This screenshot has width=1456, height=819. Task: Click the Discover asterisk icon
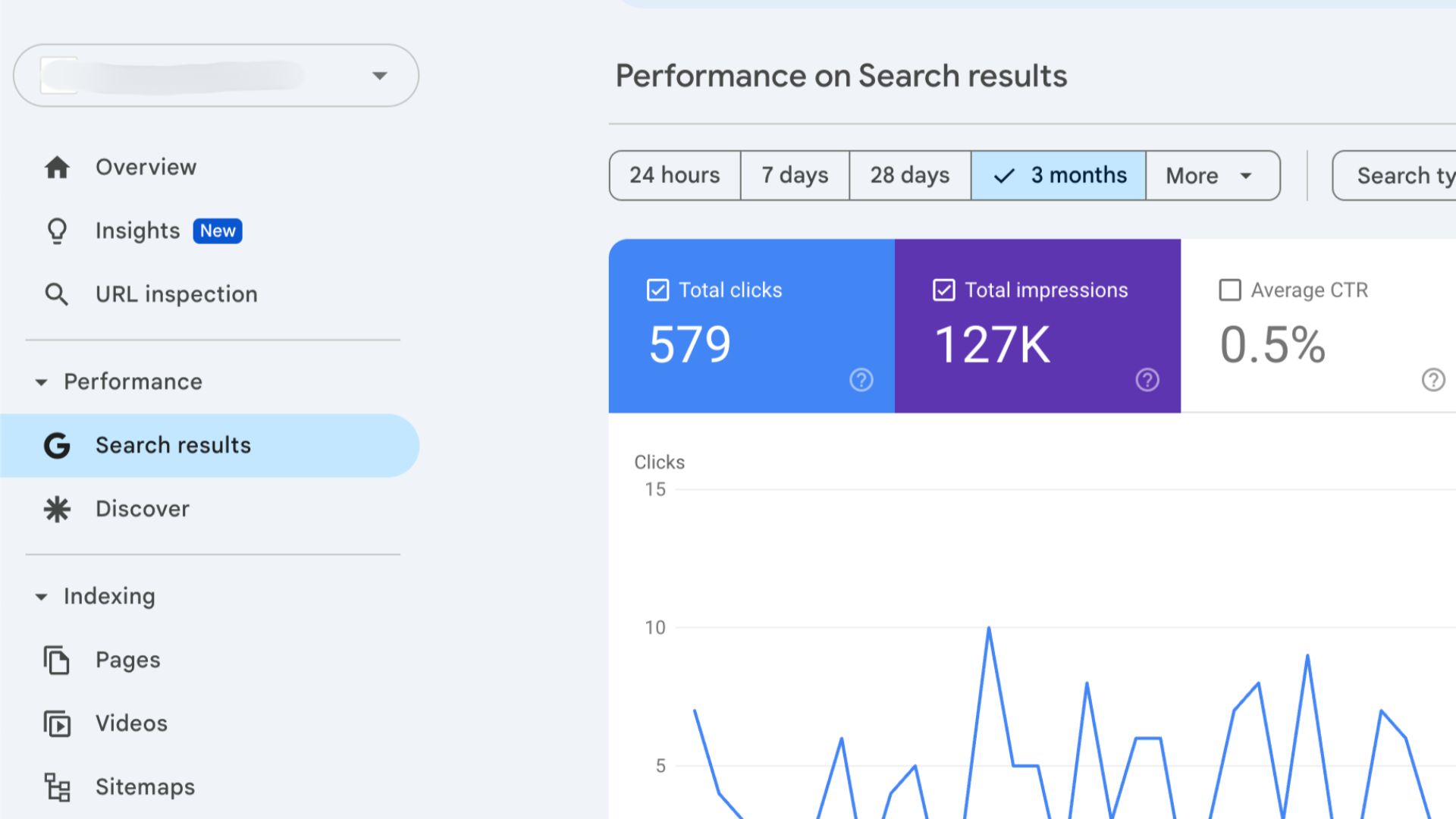click(57, 509)
